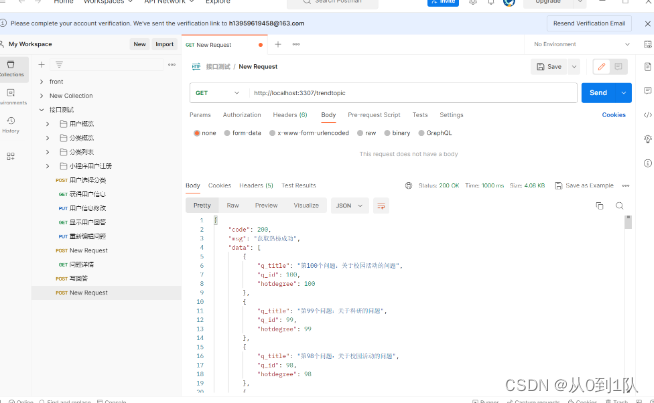The height and width of the screenshot is (403, 654).
Task: Open the Save dropdown arrow
Action: 574,67
